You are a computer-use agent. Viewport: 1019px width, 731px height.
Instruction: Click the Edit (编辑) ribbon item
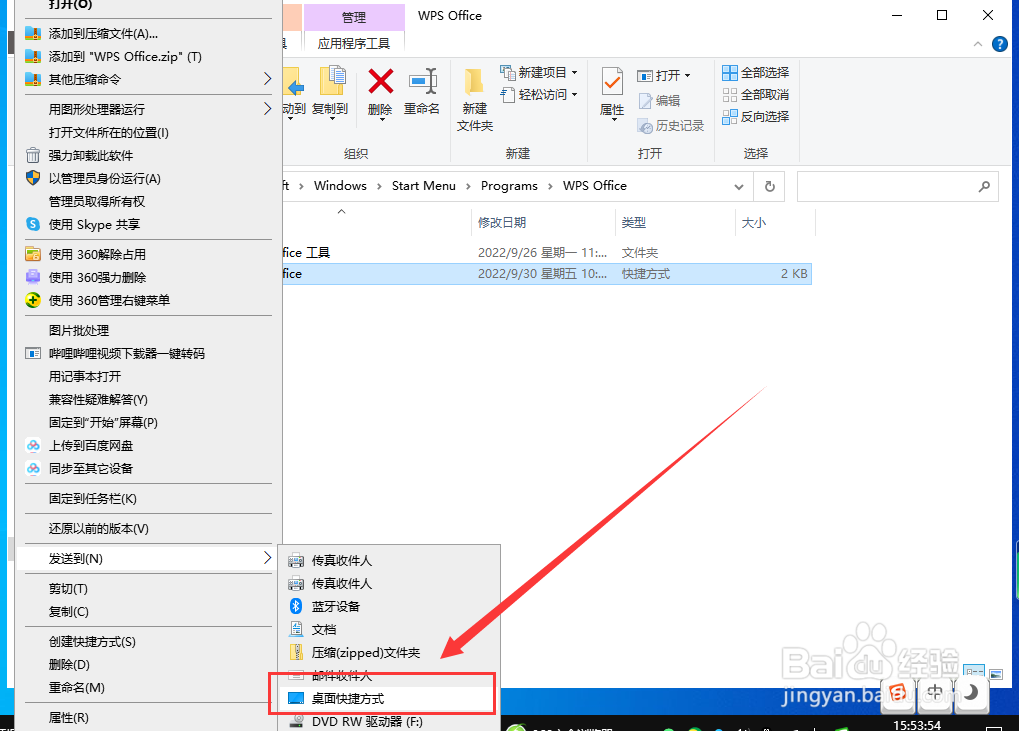click(659, 101)
